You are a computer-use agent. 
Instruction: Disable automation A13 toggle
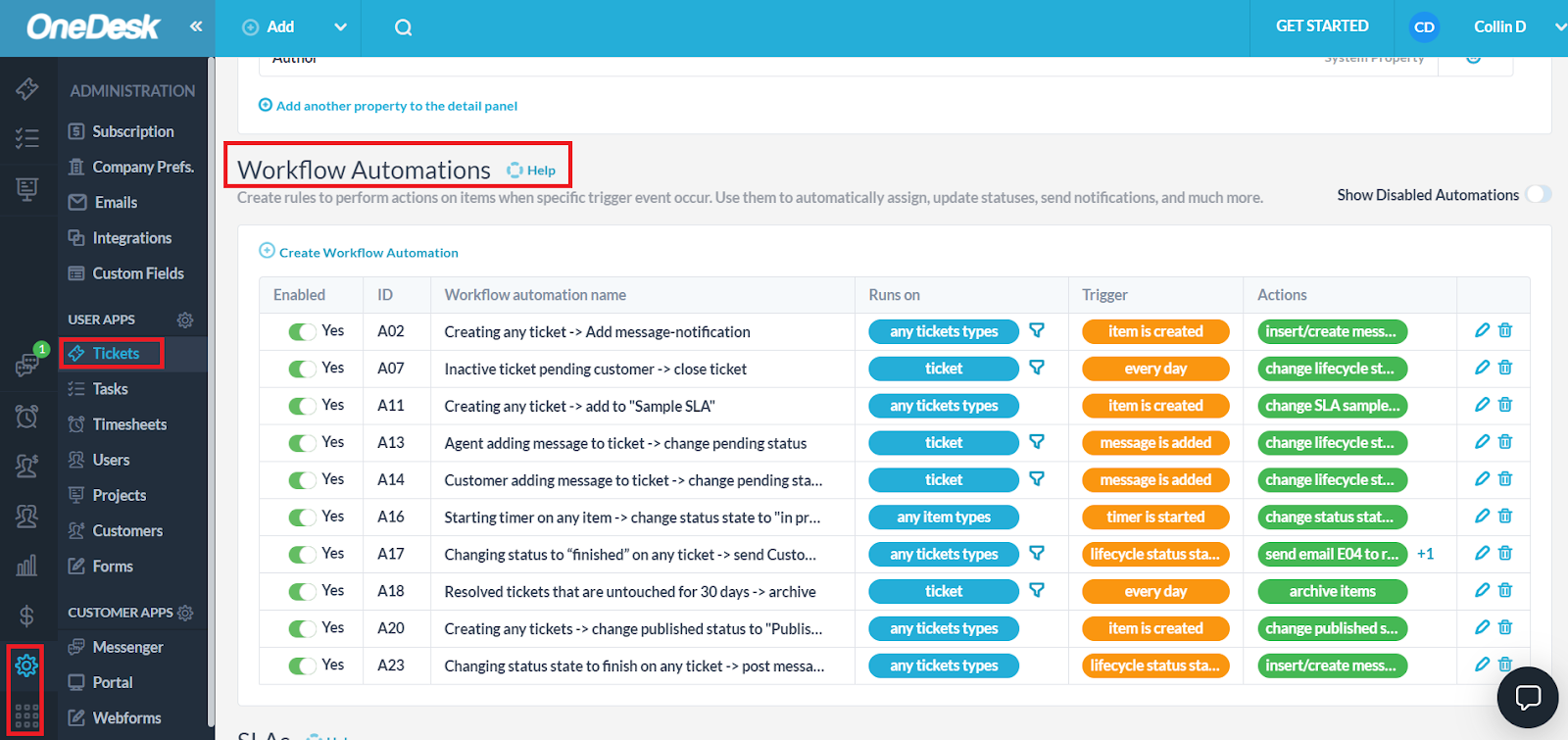(x=302, y=444)
